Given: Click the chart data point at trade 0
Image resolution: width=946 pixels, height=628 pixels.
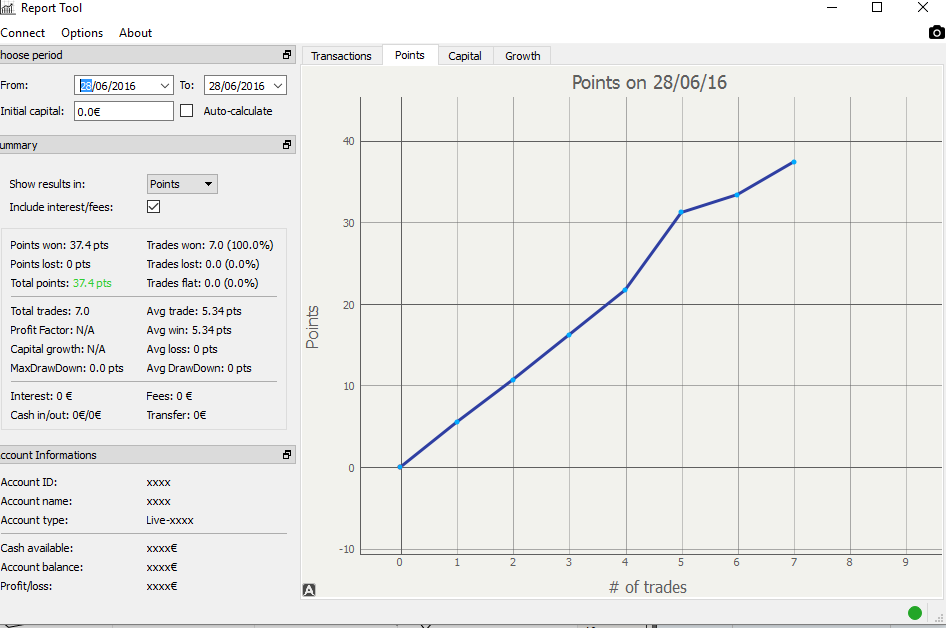Looking at the screenshot, I should coord(400,467).
